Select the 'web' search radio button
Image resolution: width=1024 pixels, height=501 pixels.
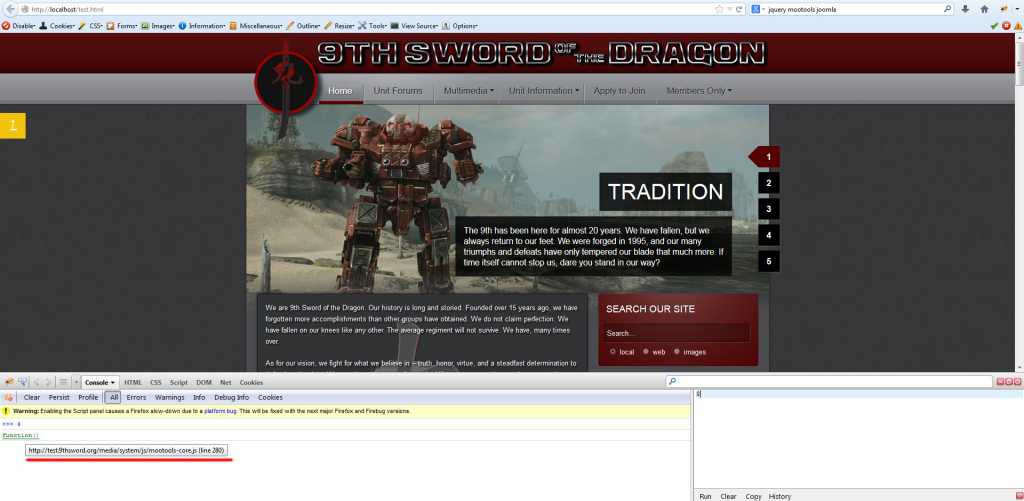pos(646,352)
